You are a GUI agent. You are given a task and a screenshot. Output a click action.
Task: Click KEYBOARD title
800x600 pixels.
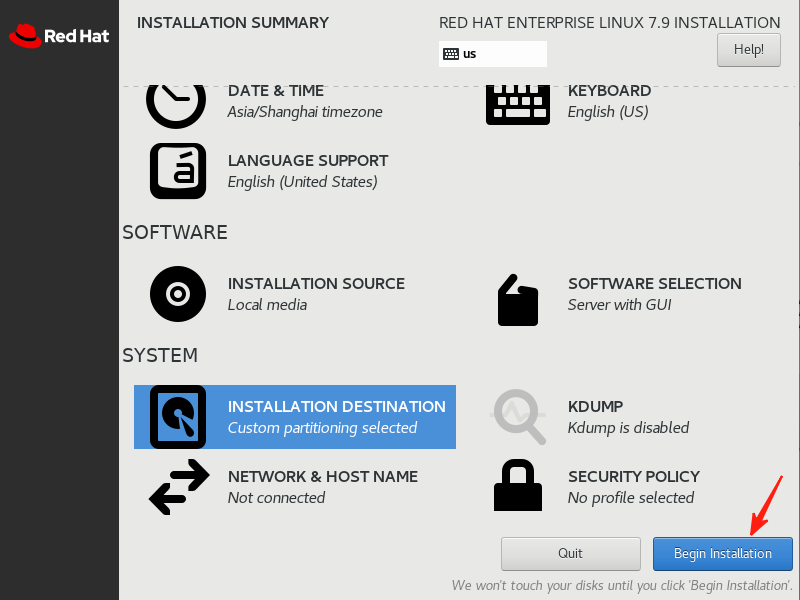[609, 91]
